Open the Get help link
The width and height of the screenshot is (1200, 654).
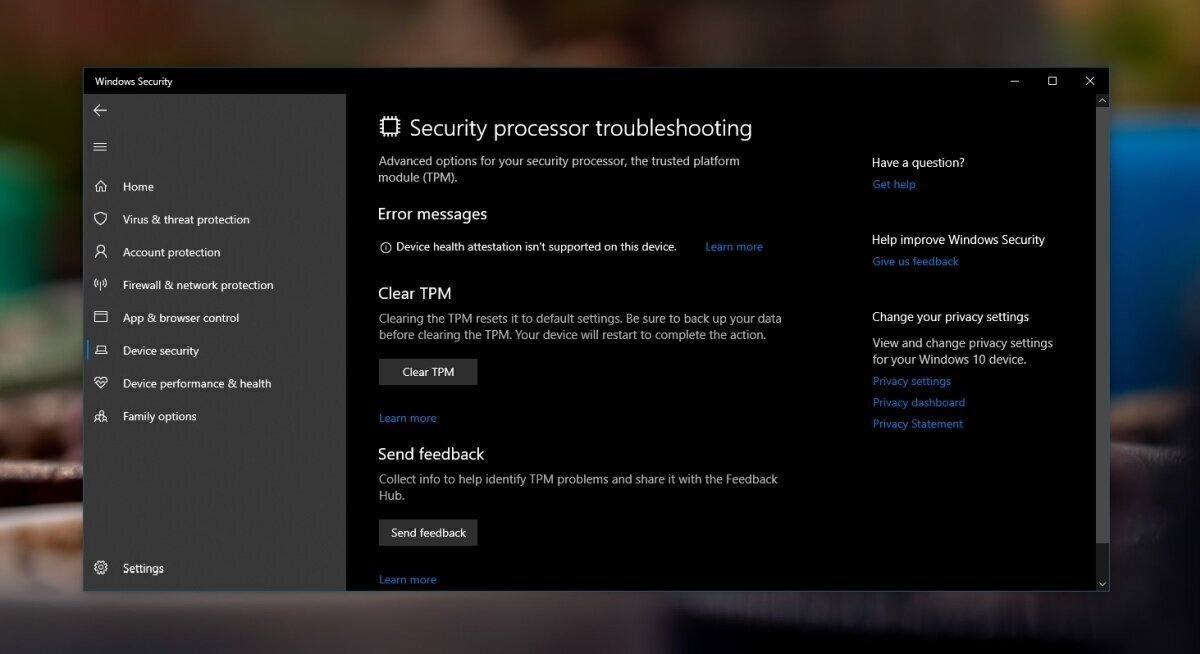(893, 184)
